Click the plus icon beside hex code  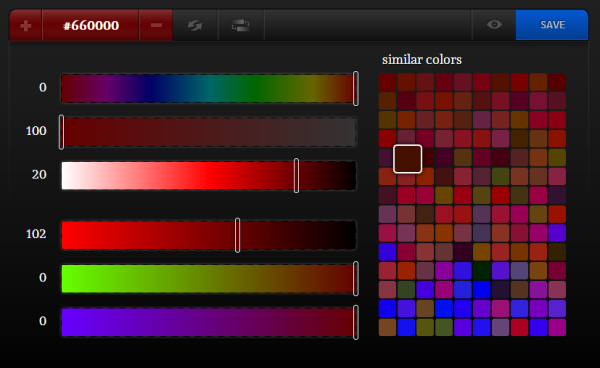[x=25, y=26]
